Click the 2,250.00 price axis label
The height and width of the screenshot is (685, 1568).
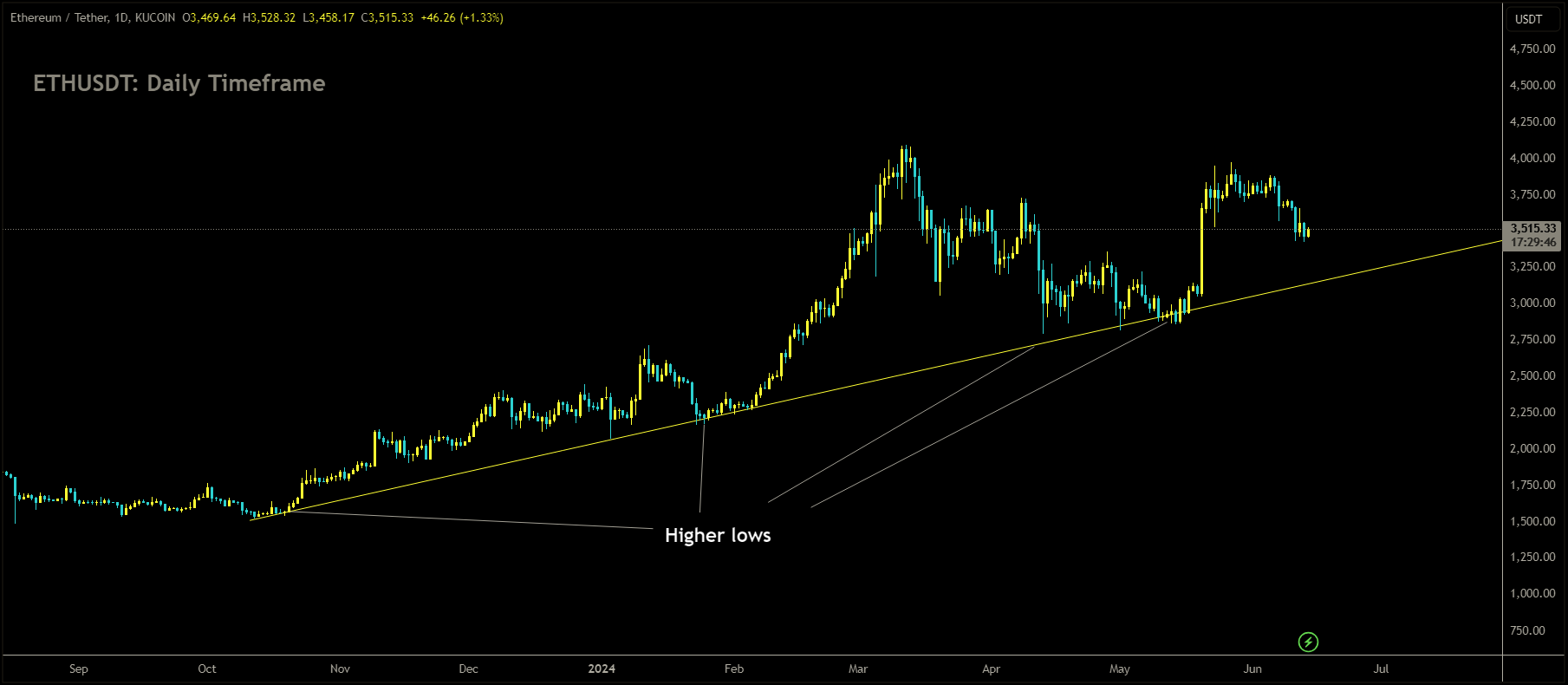click(1532, 412)
